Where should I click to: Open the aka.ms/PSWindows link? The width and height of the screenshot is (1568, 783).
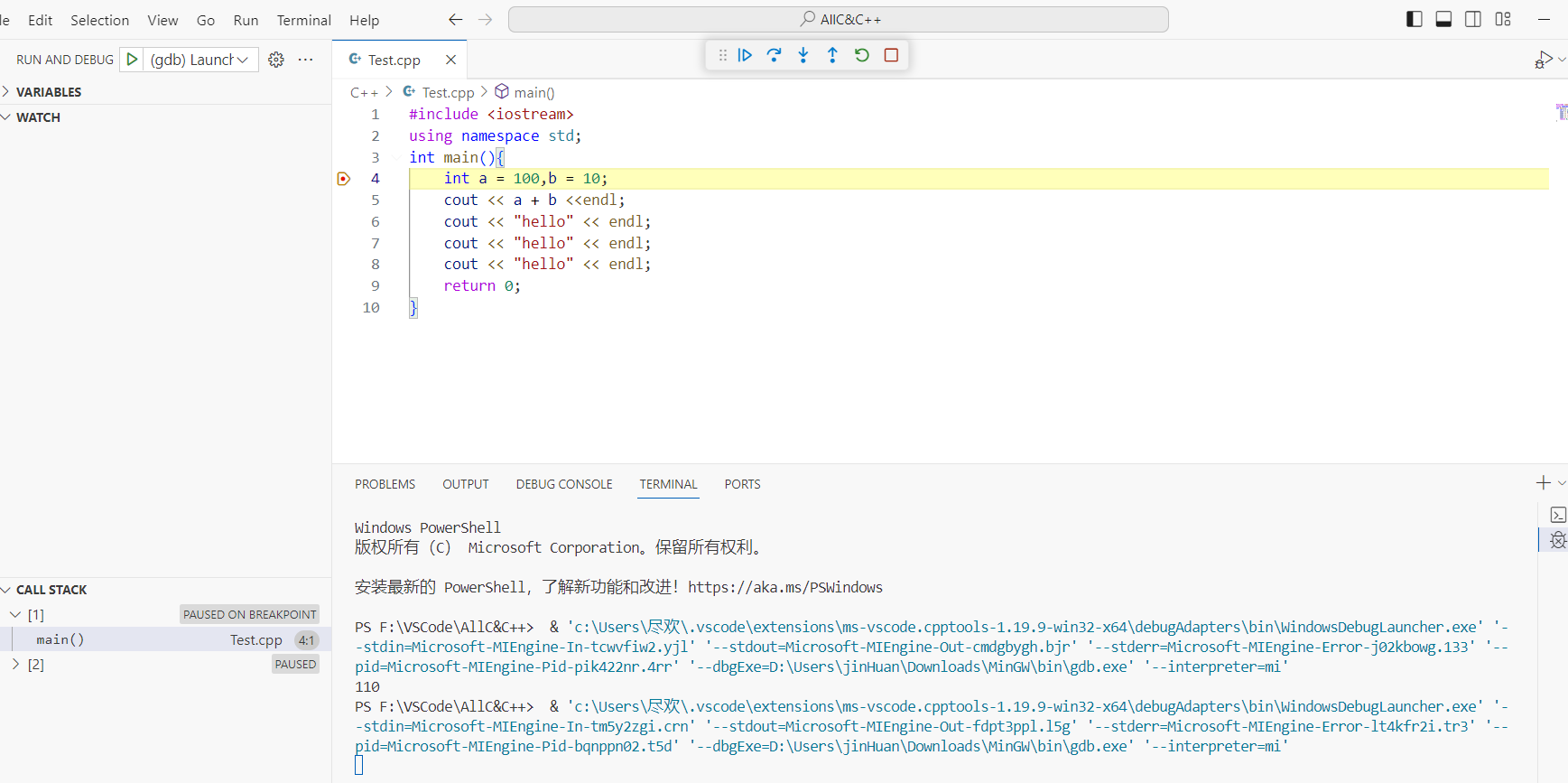click(x=784, y=587)
